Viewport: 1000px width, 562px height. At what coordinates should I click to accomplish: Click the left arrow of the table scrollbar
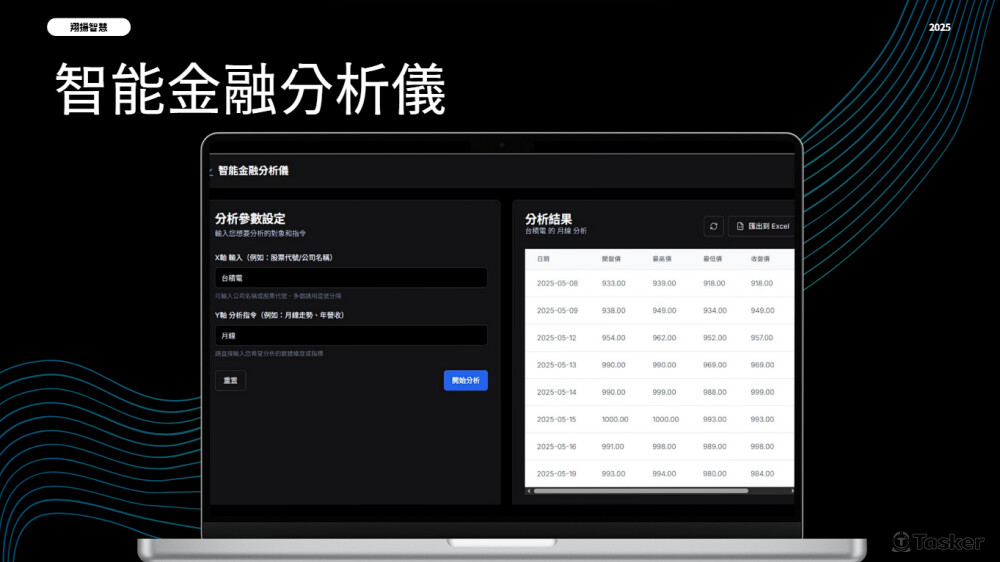pos(529,491)
